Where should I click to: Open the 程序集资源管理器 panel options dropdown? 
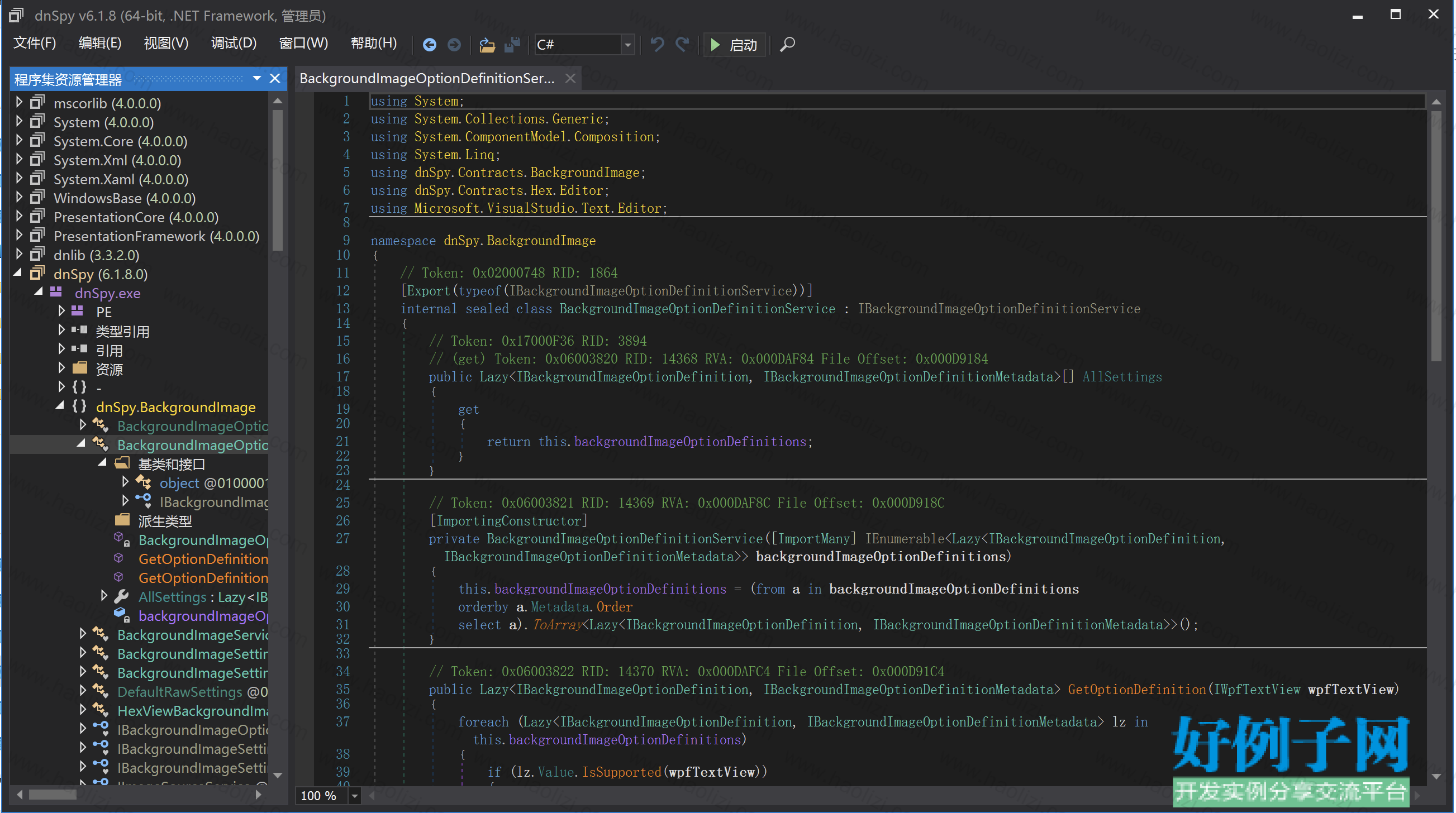pyautogui.click(x=256, y=79)
